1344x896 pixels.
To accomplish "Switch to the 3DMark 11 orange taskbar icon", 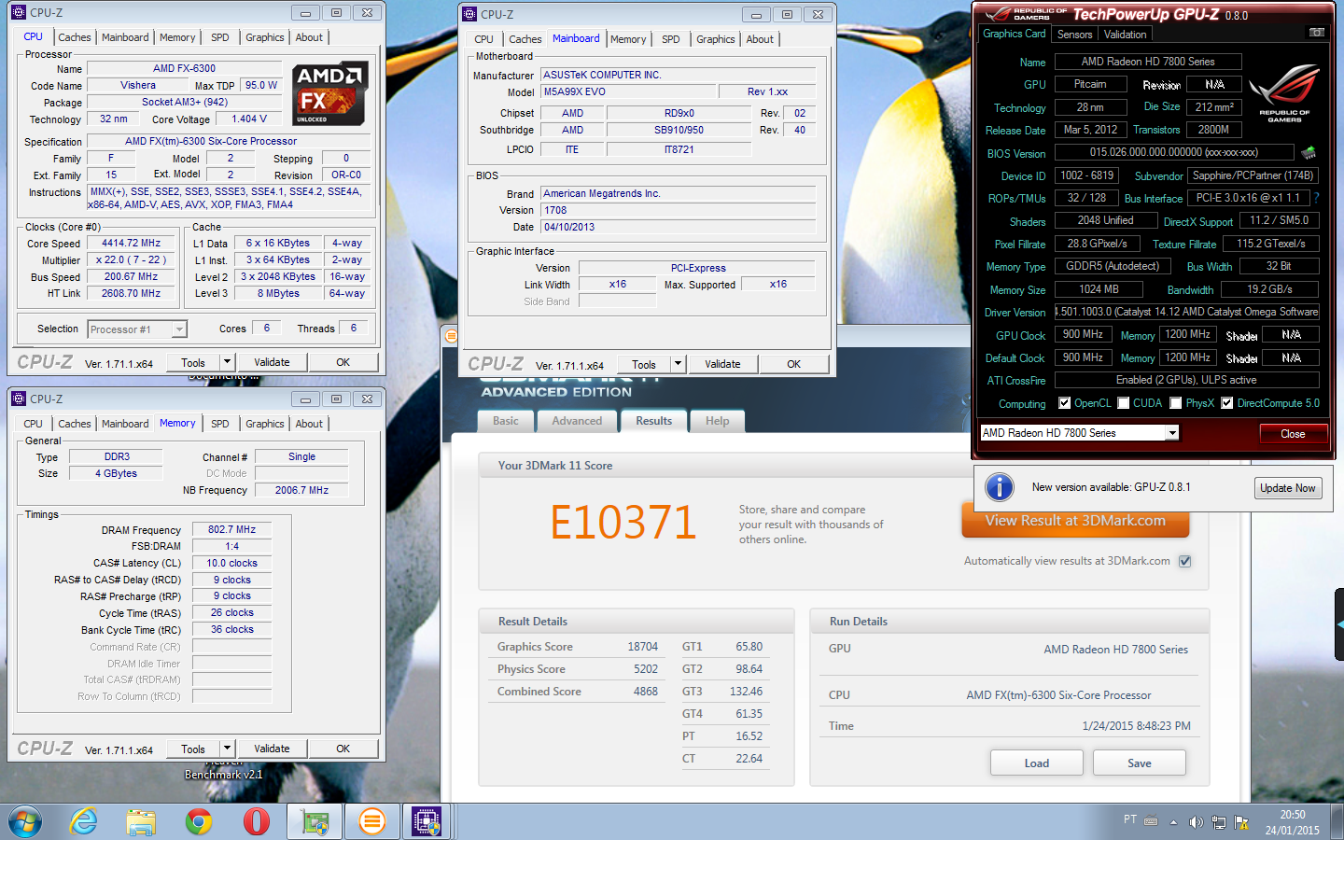I will point(371,821).
